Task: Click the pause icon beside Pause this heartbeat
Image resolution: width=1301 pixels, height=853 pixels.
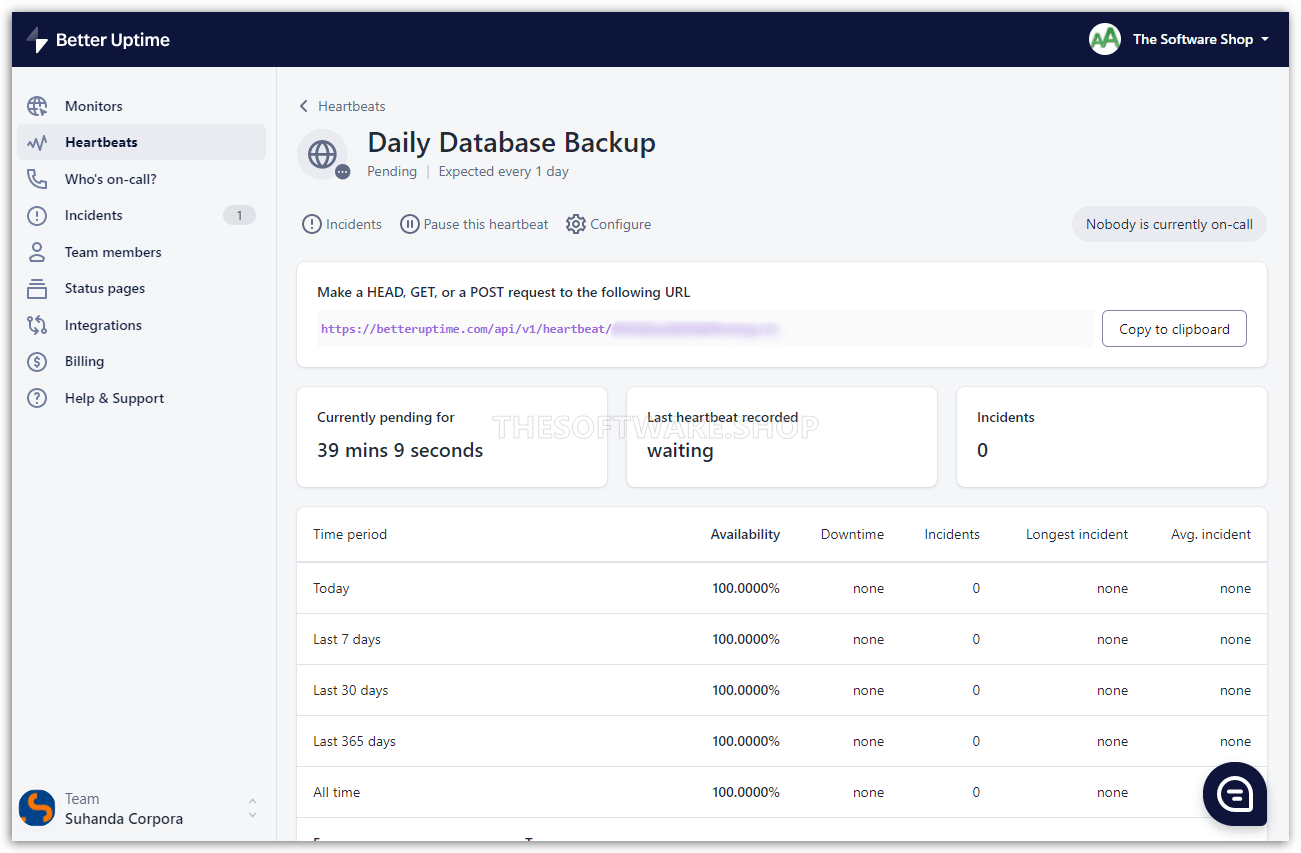Action: pyautogui.click(x=409, y=224)
